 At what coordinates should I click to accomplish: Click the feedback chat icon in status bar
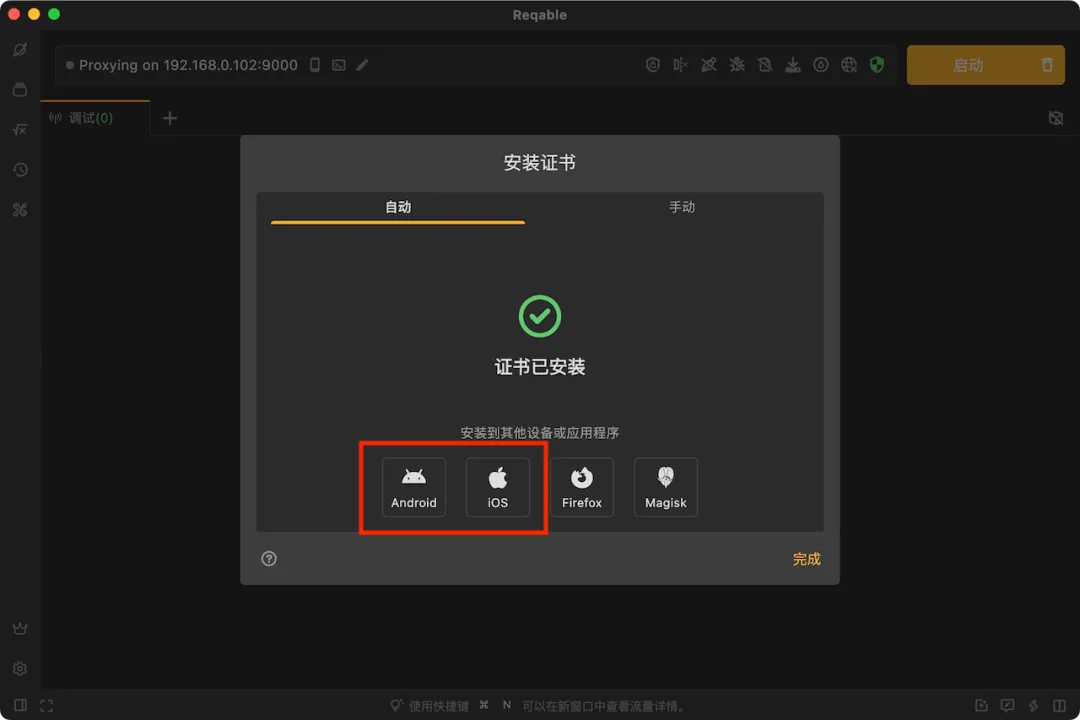pos(1007,705)
